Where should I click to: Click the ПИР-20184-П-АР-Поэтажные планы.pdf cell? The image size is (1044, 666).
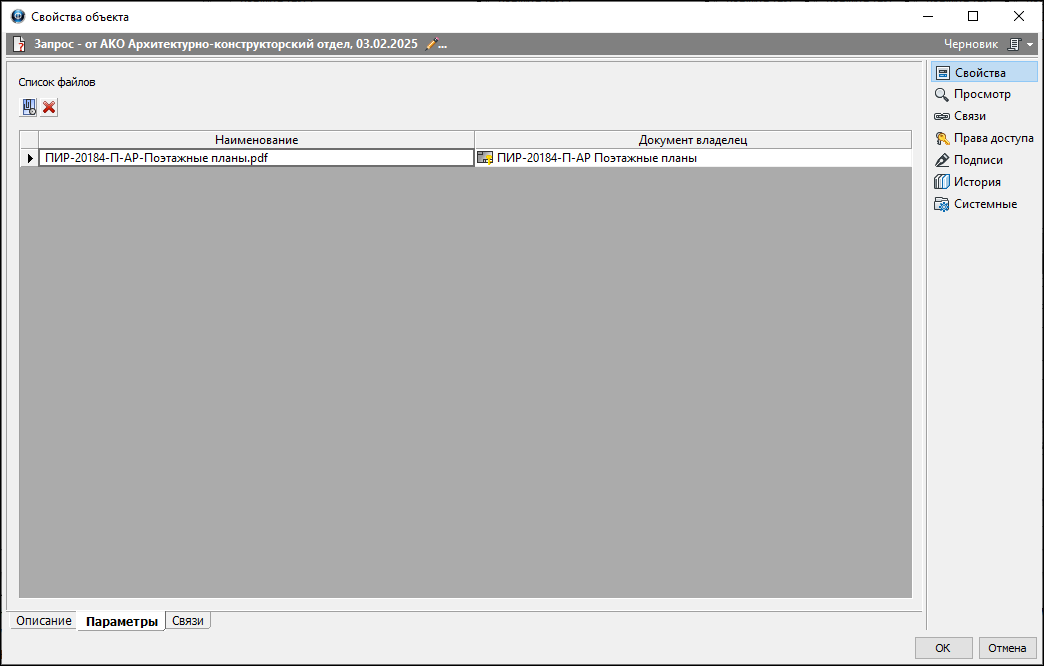pos(256,159)
